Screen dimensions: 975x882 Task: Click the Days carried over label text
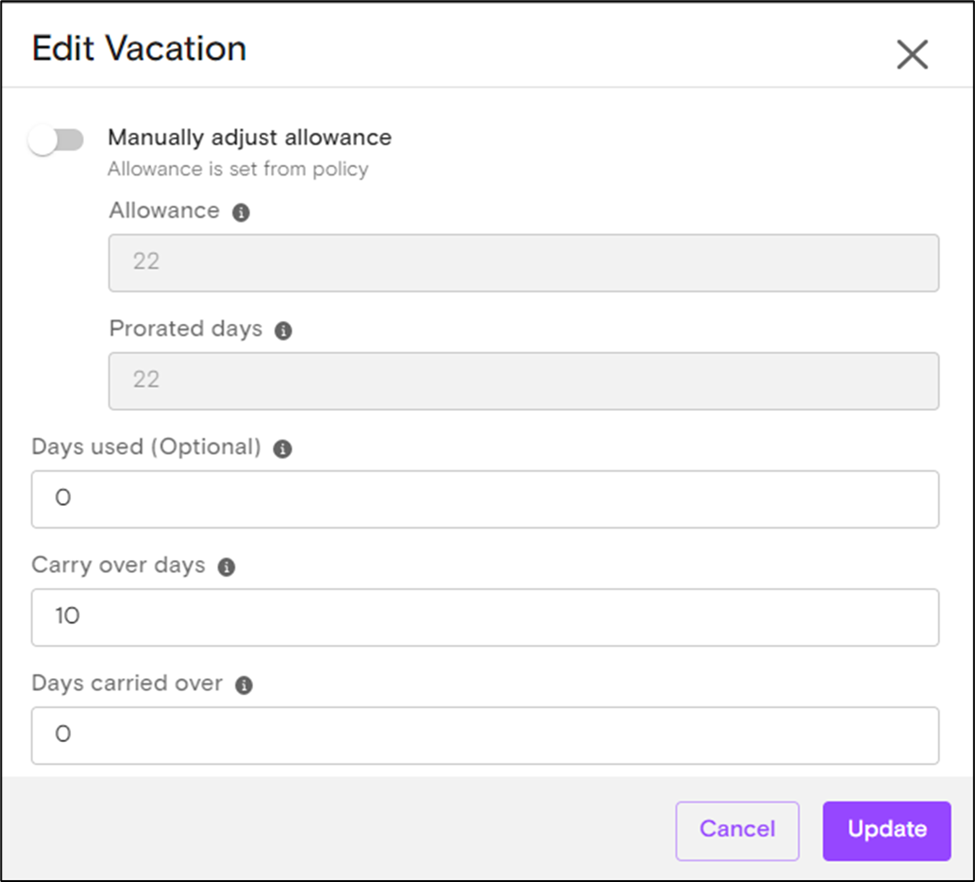(x=127, y=684)
